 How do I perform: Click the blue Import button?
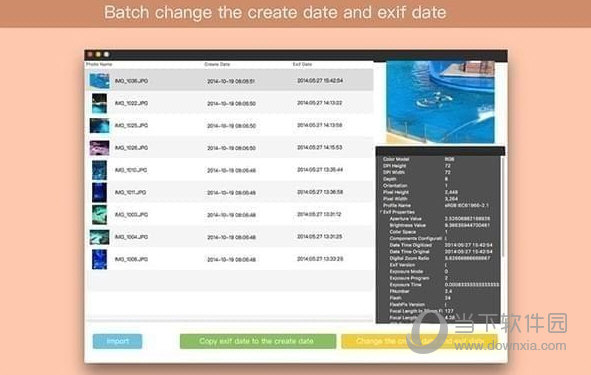[x=117, y=341]
